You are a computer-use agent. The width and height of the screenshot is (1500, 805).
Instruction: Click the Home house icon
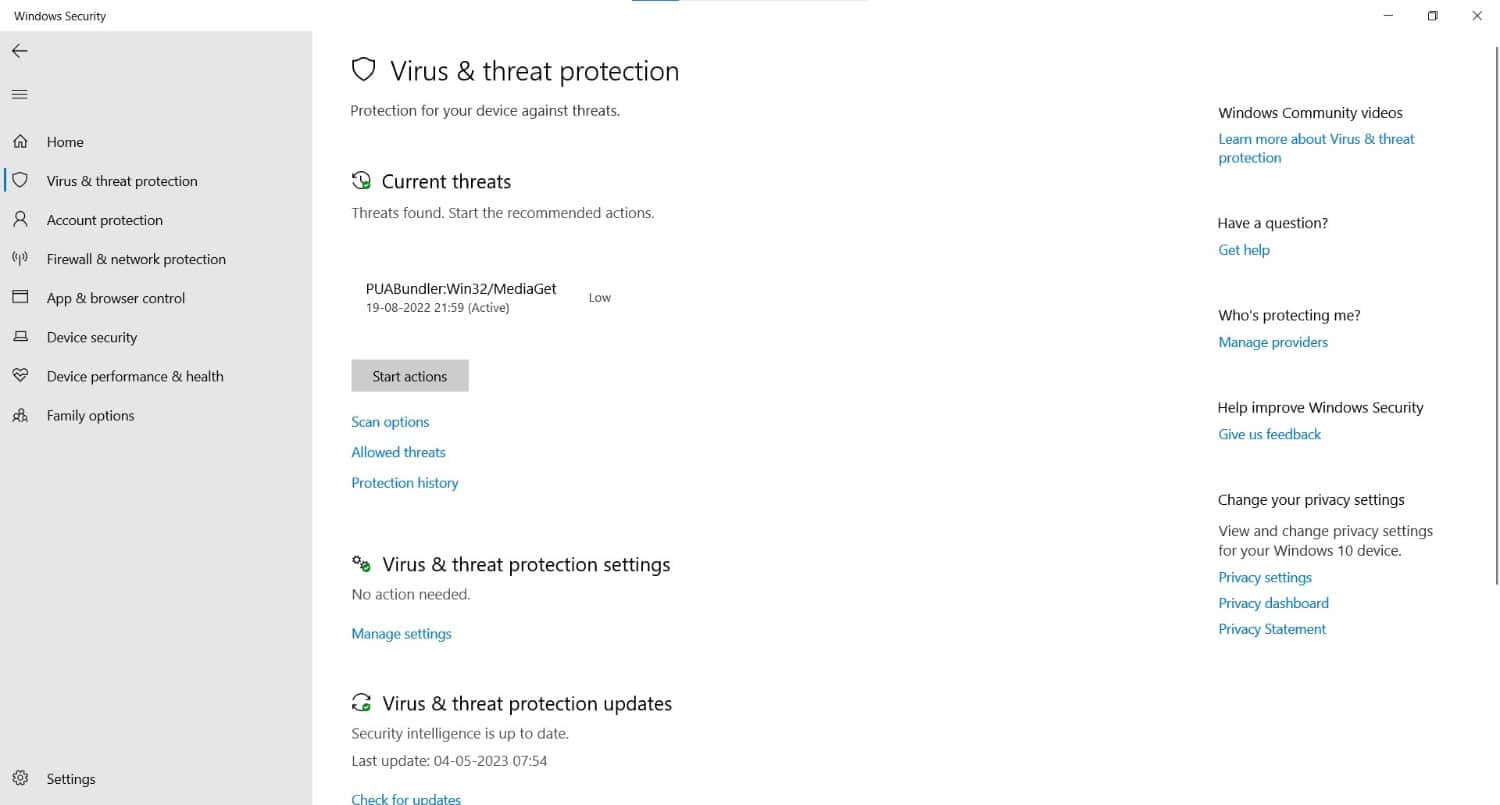(x=20, y=142)
